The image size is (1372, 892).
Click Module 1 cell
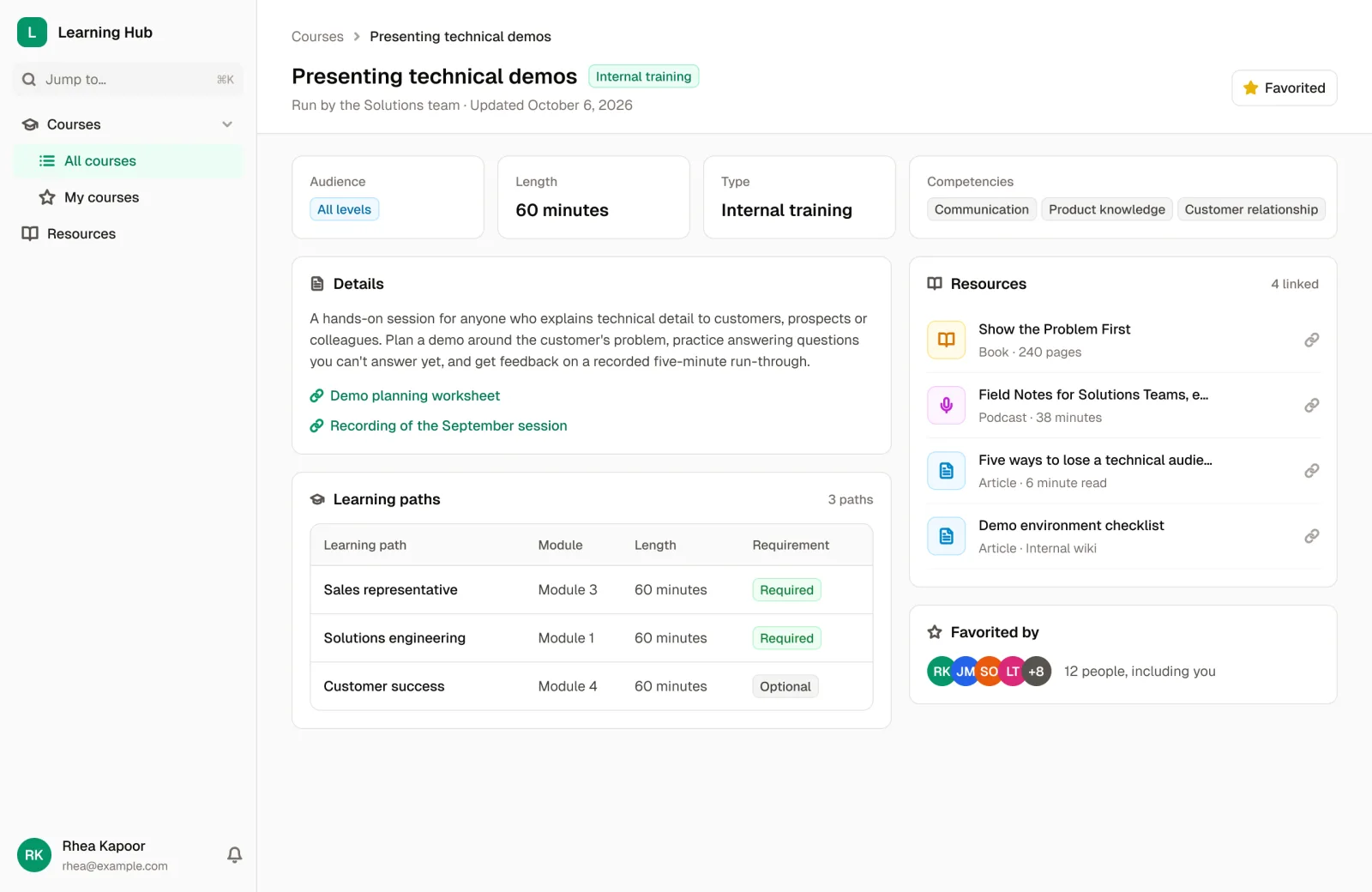566,638
